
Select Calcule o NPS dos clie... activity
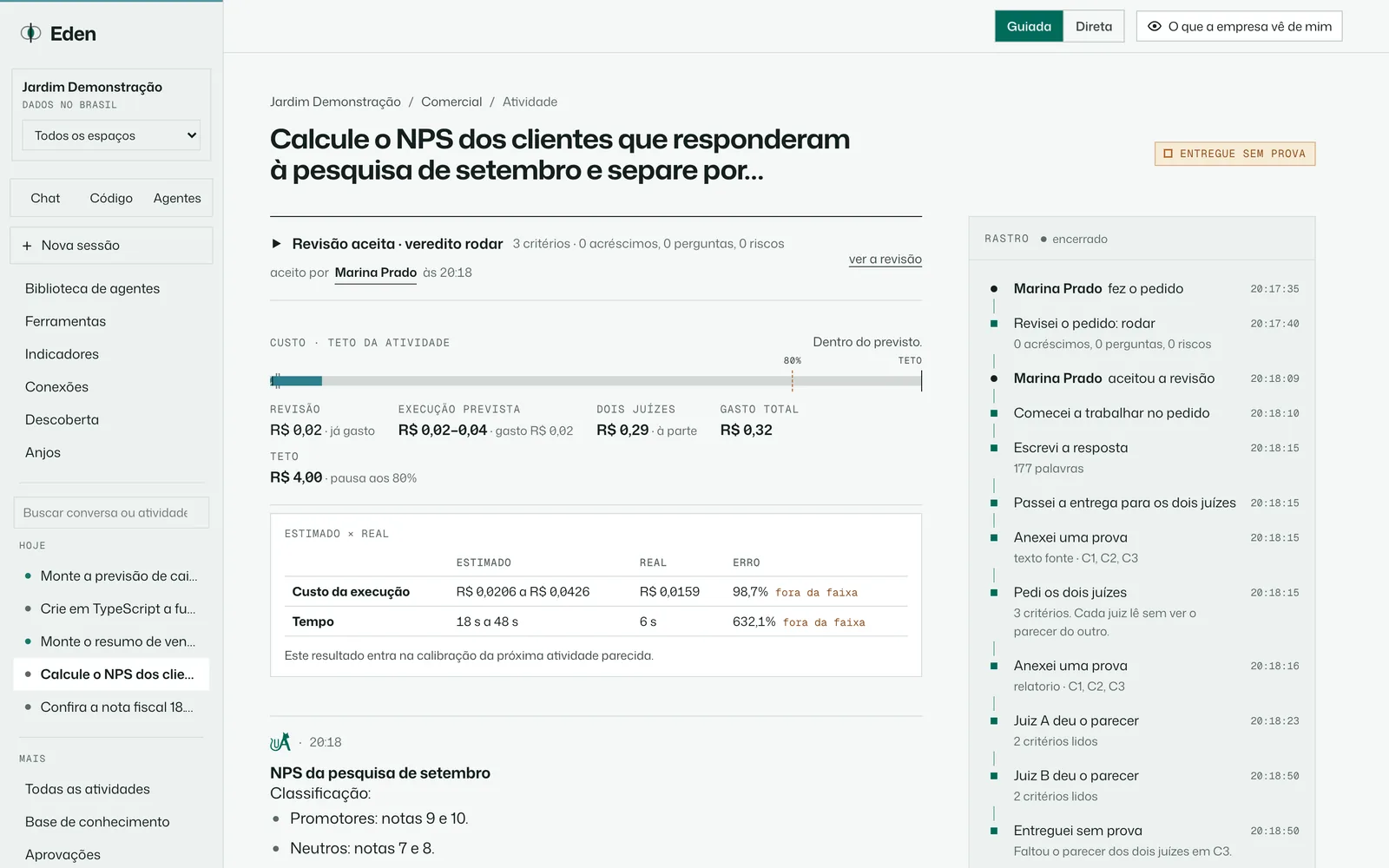[x=111, y=674]
